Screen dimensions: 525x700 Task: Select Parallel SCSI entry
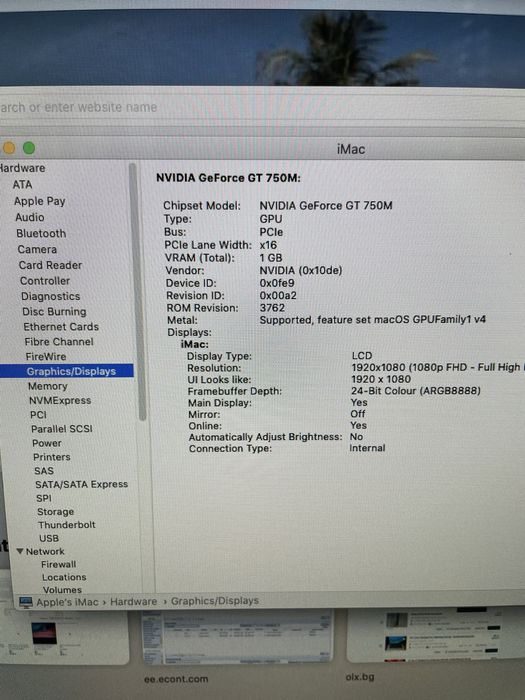click(x=62, y=429)
